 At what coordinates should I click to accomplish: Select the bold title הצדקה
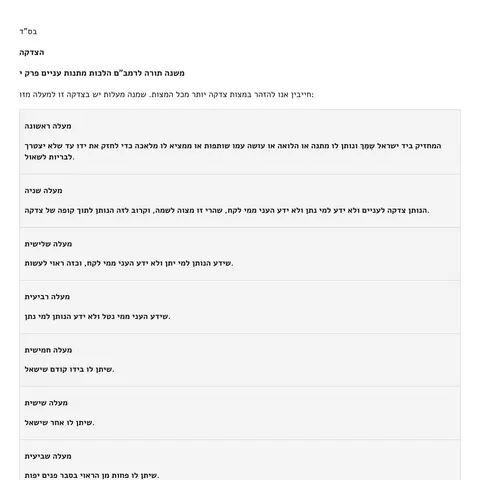click(32, 52)
